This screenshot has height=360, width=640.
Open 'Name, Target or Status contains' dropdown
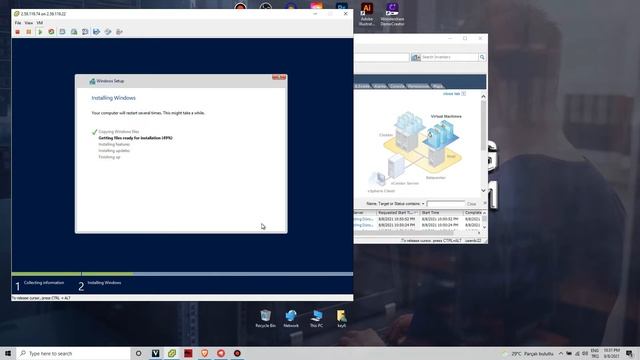[395, 203]
